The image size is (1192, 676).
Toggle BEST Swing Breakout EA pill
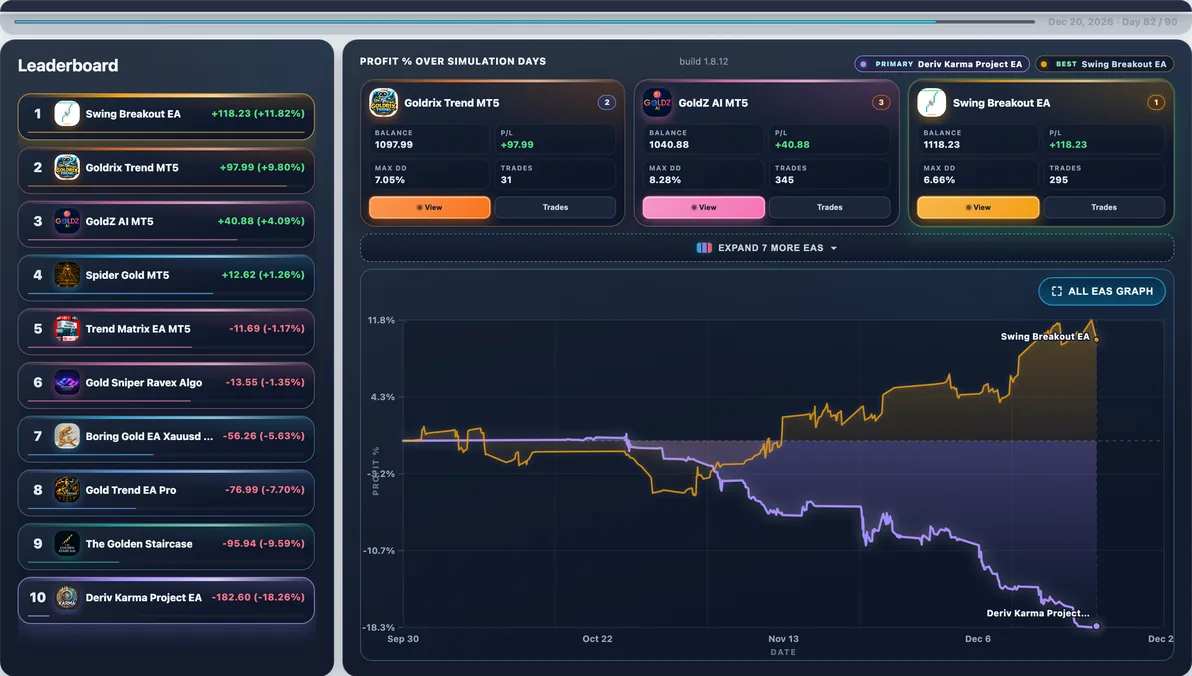click(1104, 64)
